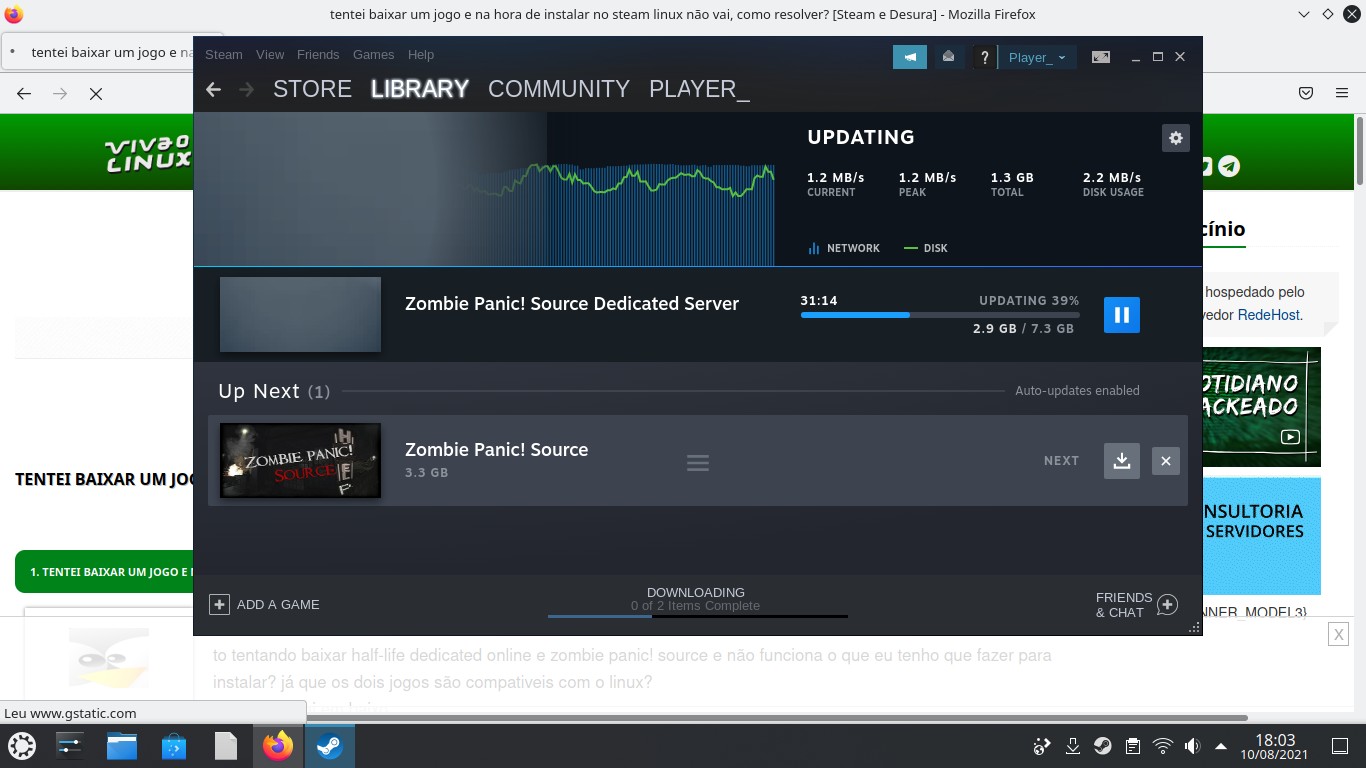Click the Zombie Panic! Source thumbnail

(x=300, y=460)
